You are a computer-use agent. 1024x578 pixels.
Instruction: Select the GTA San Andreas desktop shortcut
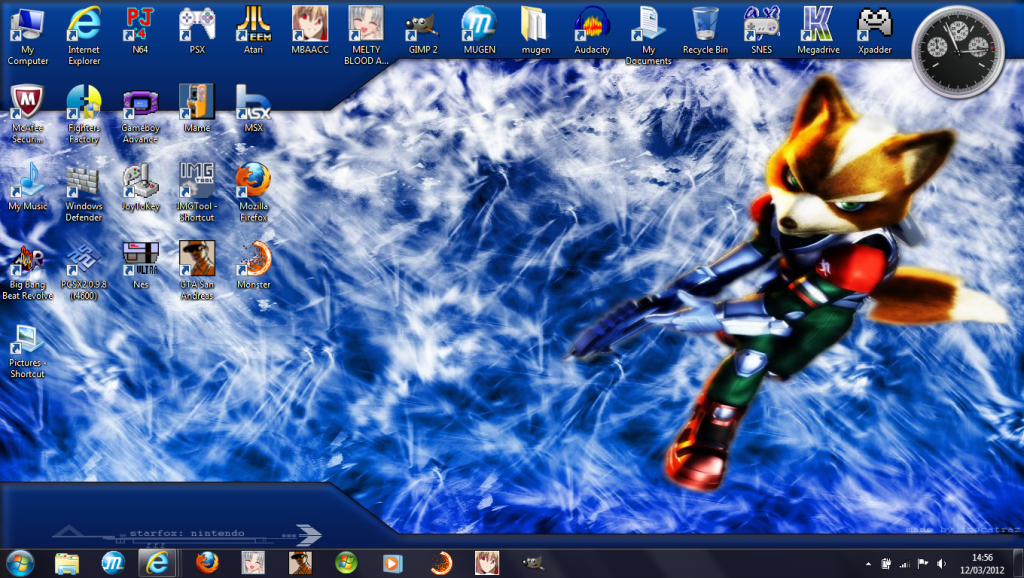coord(197,271)
